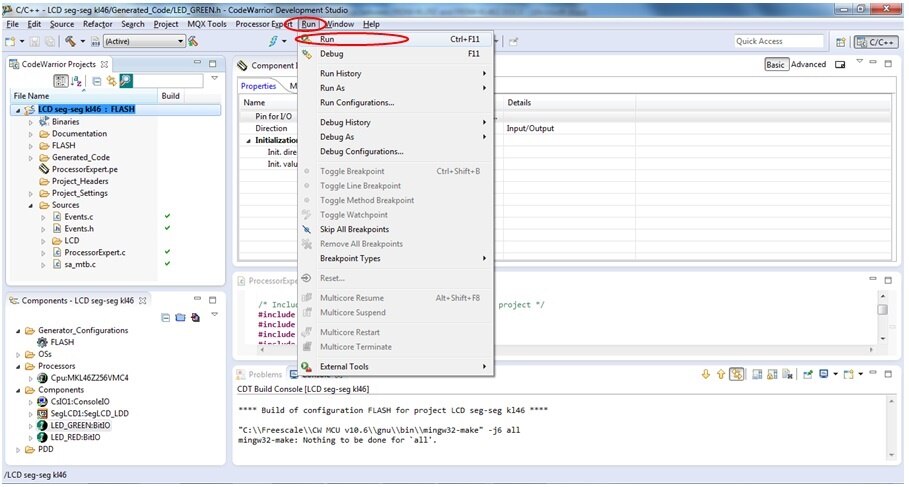Click Collapse All icon in Components panel
The image size is (909, 487).
[x=167, y=318]
